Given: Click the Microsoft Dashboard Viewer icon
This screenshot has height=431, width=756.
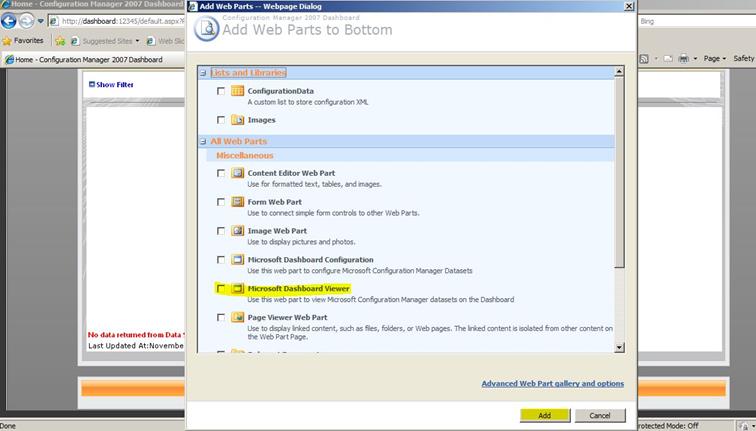Looking at the screenshot, I should tap(237, 288).
